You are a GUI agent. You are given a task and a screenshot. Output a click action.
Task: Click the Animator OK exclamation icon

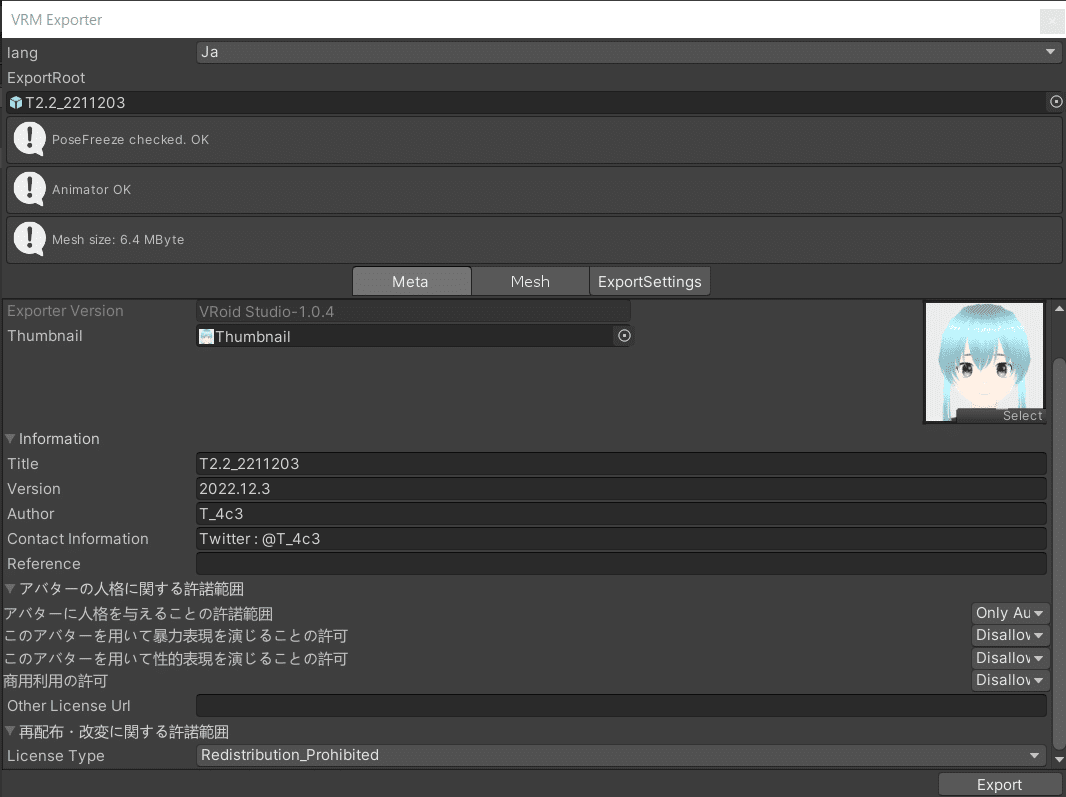[29, 189]
